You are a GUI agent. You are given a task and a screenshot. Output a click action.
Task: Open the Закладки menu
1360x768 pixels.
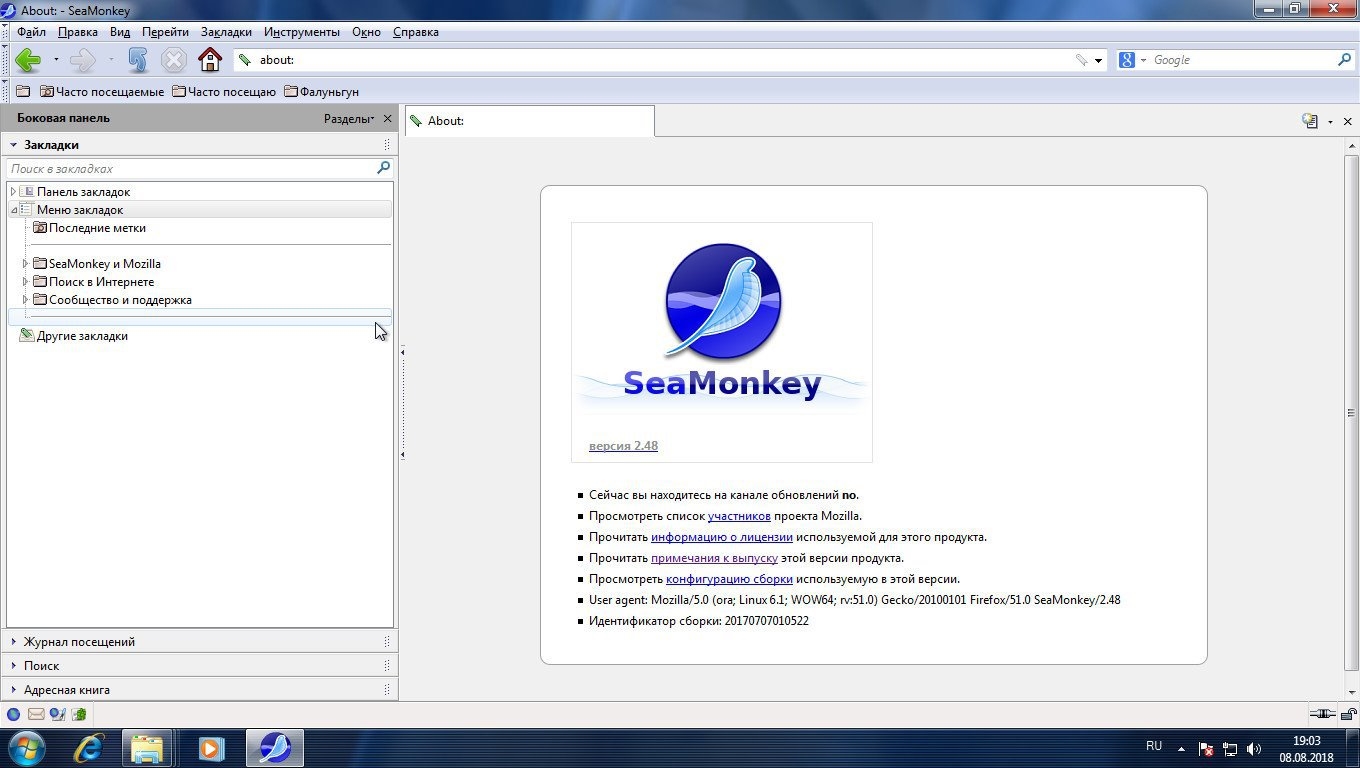[226, 32]
